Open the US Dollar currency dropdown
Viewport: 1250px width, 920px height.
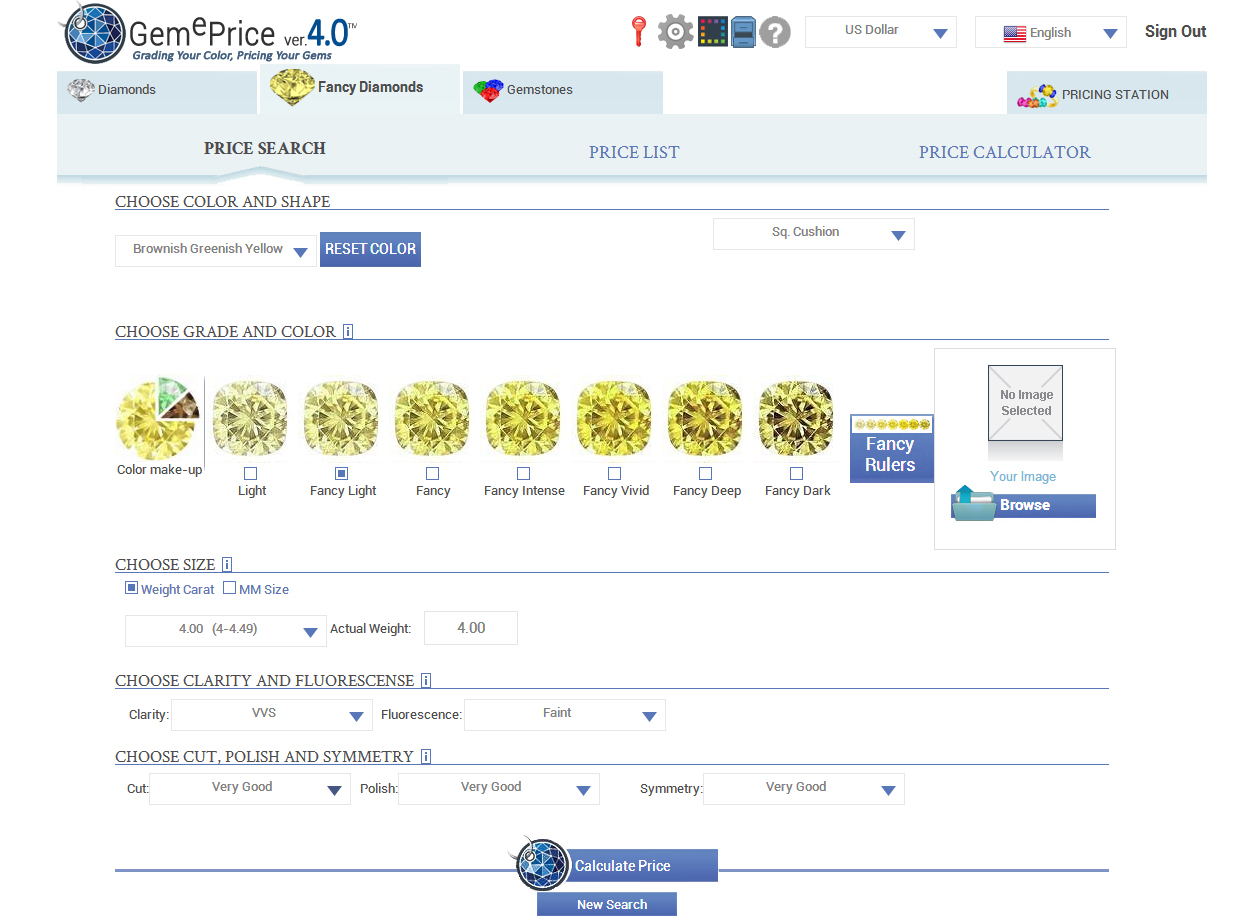pos(880,32)
